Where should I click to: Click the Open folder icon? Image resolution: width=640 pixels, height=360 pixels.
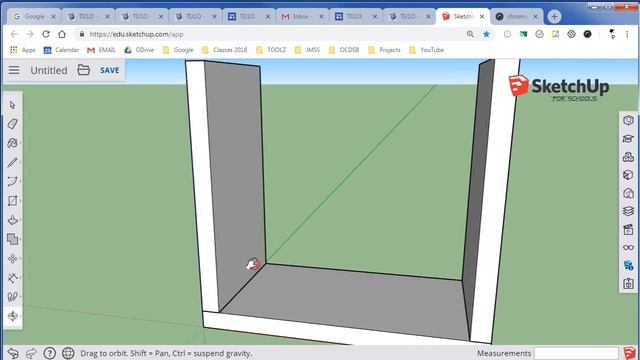click(x=84, y=70)
